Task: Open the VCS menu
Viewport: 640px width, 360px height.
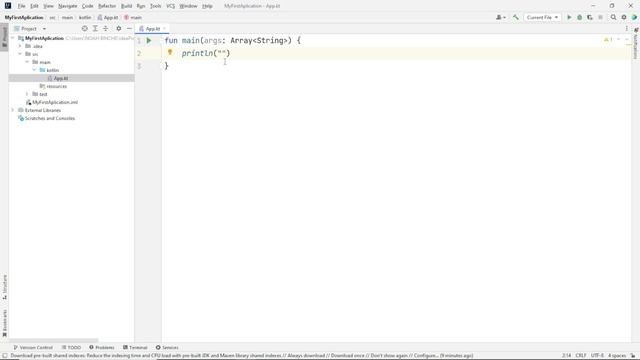Action: (x=171, y=6)
